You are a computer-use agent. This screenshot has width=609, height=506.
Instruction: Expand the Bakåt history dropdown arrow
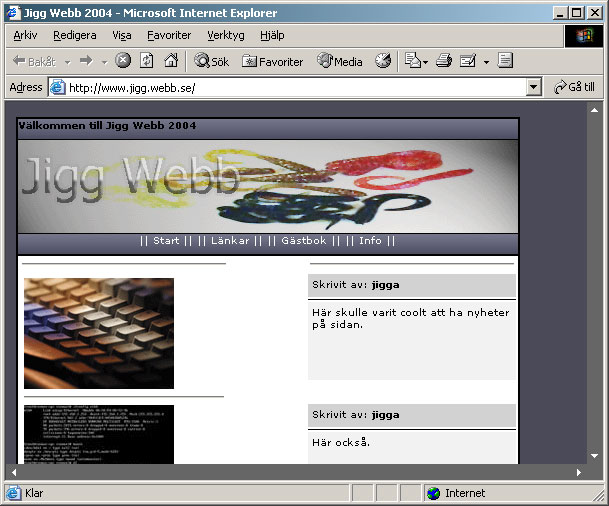point(68,62)
